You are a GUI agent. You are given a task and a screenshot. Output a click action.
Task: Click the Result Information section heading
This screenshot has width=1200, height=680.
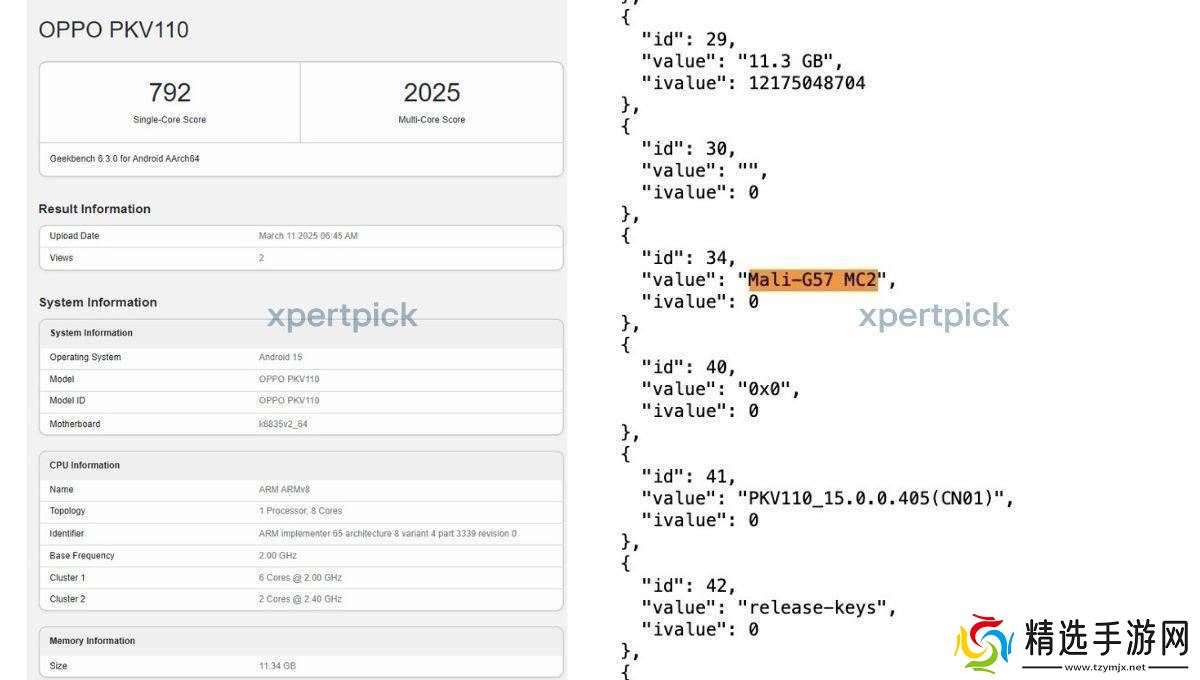[94, 209]
